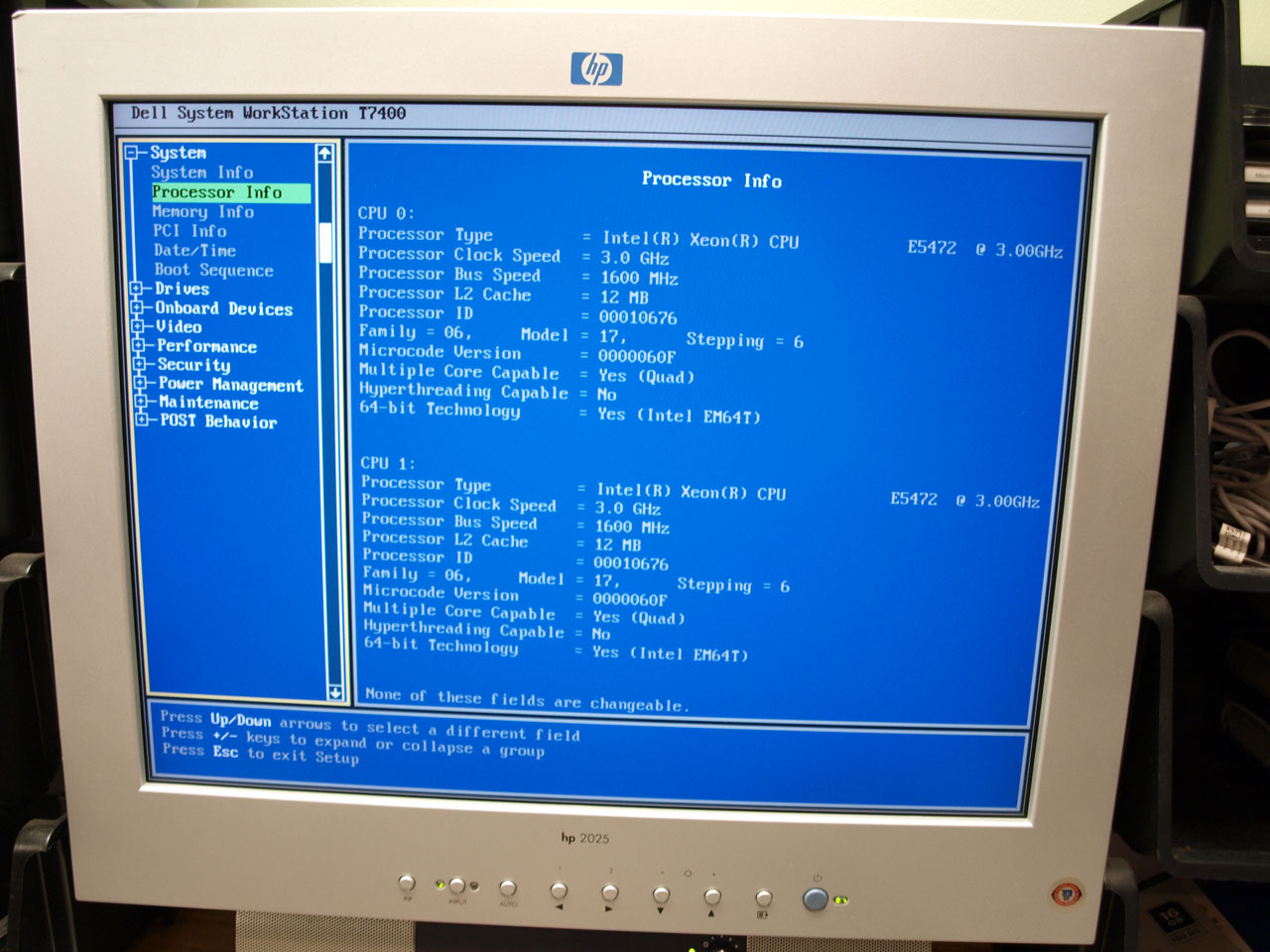Viewport: 1270px width, 952px height.
Task: Click the "CPU 1:" section label
Action: click(x=388, y=463)
